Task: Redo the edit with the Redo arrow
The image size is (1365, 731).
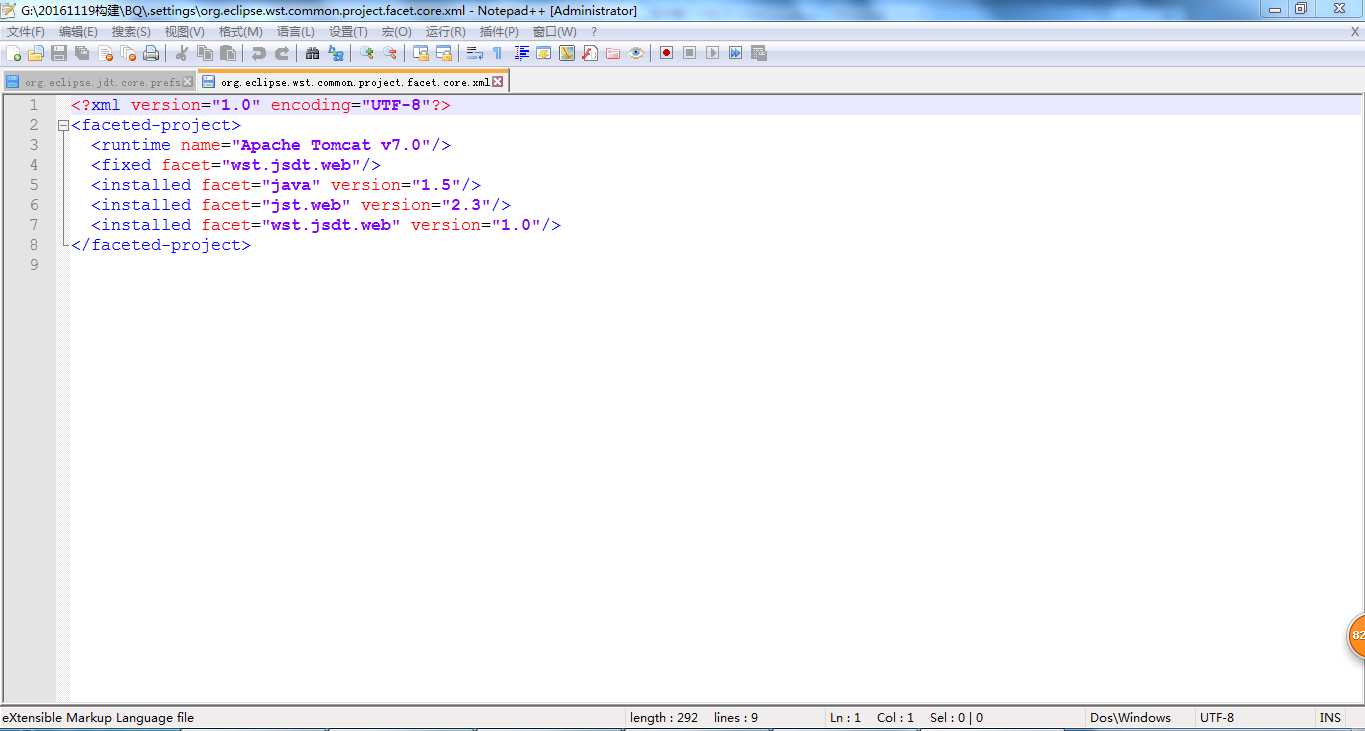Action: [282, 53]
